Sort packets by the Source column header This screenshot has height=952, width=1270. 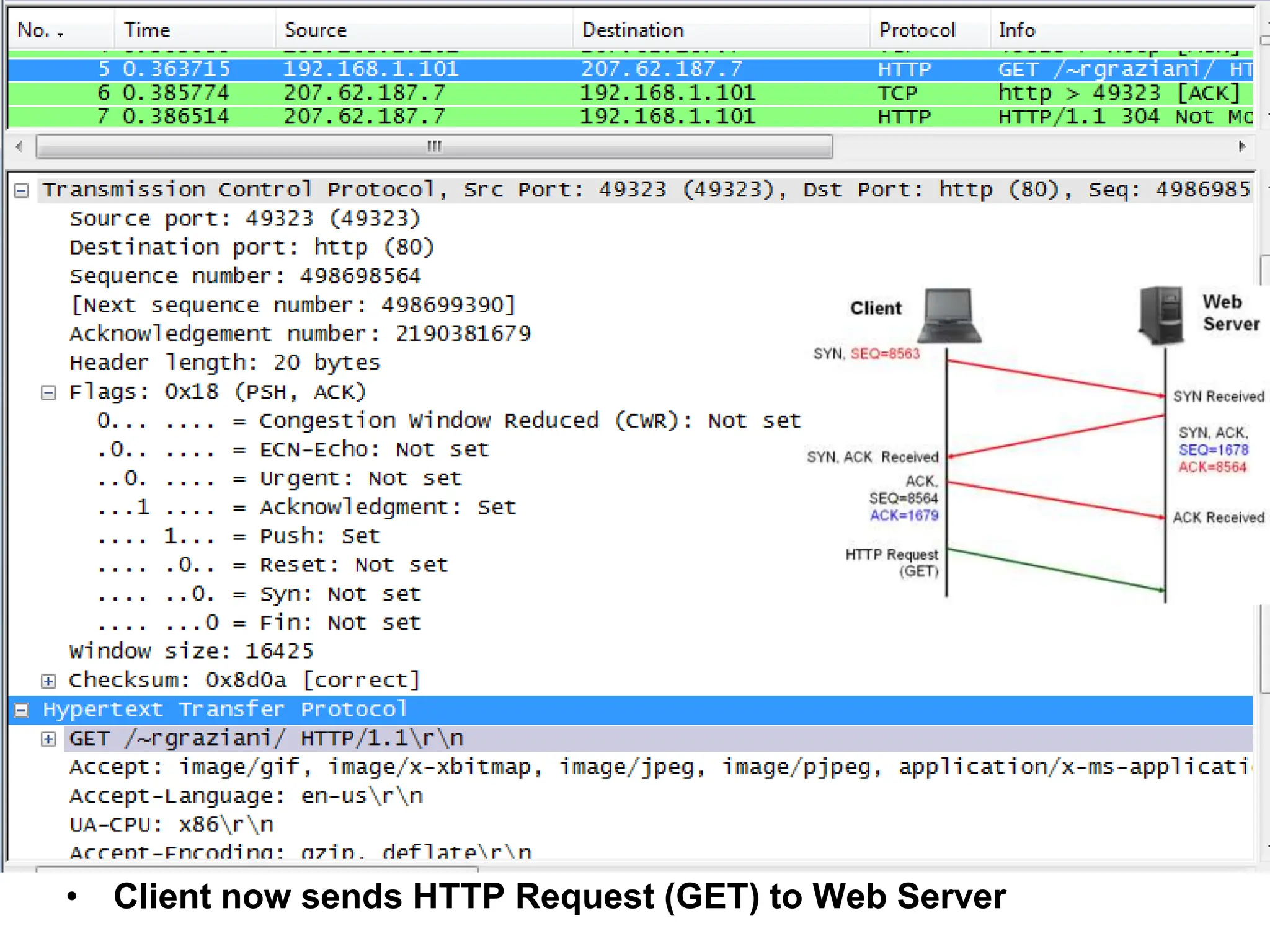click(x=424, y=30)
